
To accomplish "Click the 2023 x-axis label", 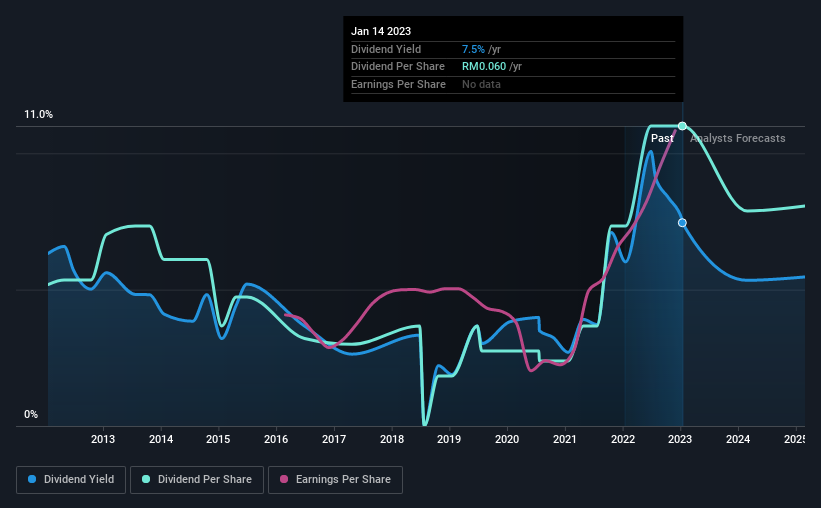I will point(680,439).
